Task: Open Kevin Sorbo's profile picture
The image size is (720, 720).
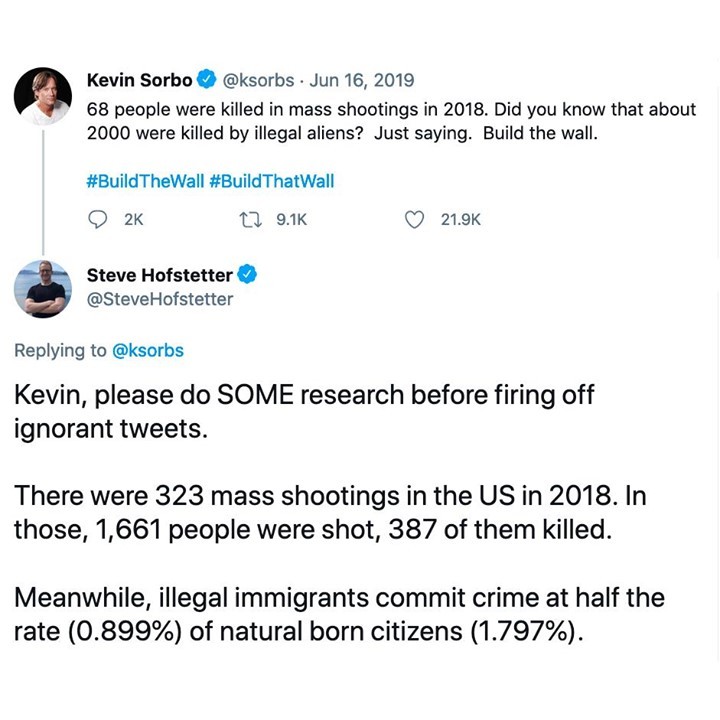Action: click(43, 96)
